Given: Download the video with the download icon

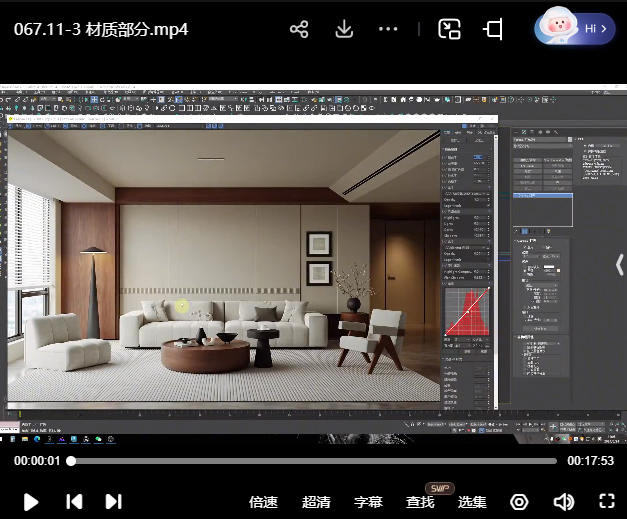Looking at the screenshot, I should [x=344, y=30].
